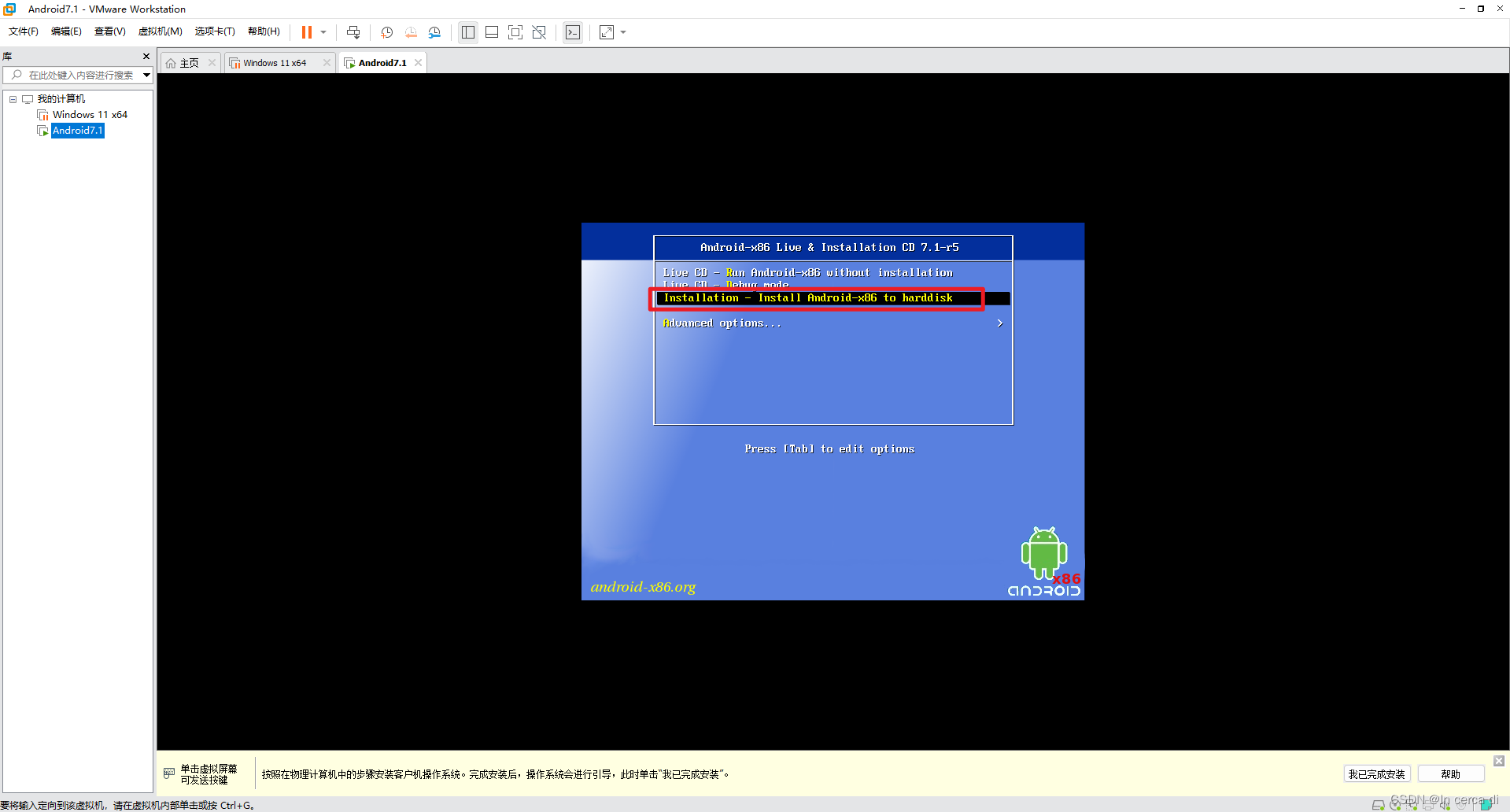Open the 查看(V) menu
The height and width of the screenshot is (812, 1510).
click(x=109, y=31)
